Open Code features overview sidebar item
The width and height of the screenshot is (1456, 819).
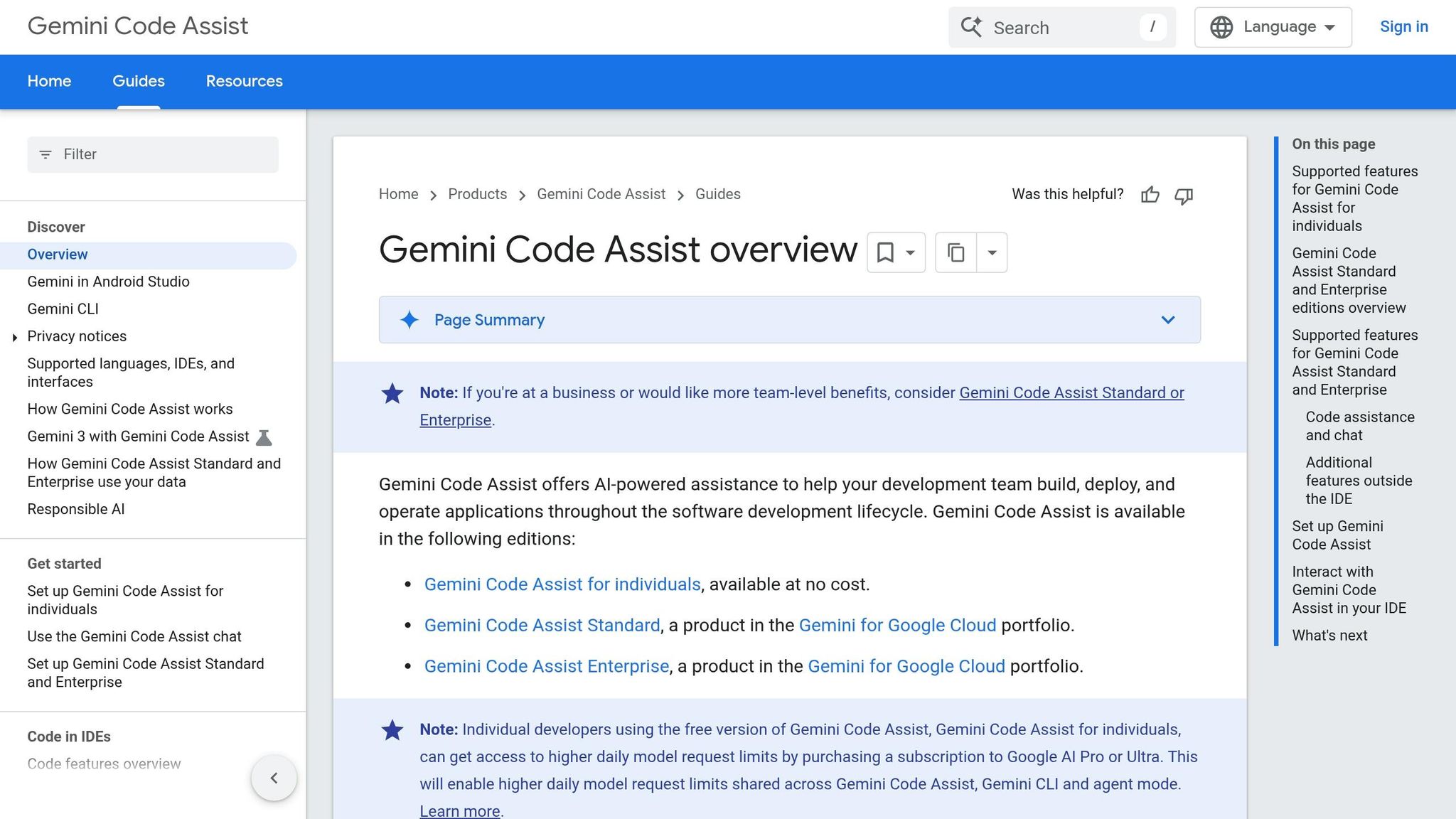tap(104, 764)
